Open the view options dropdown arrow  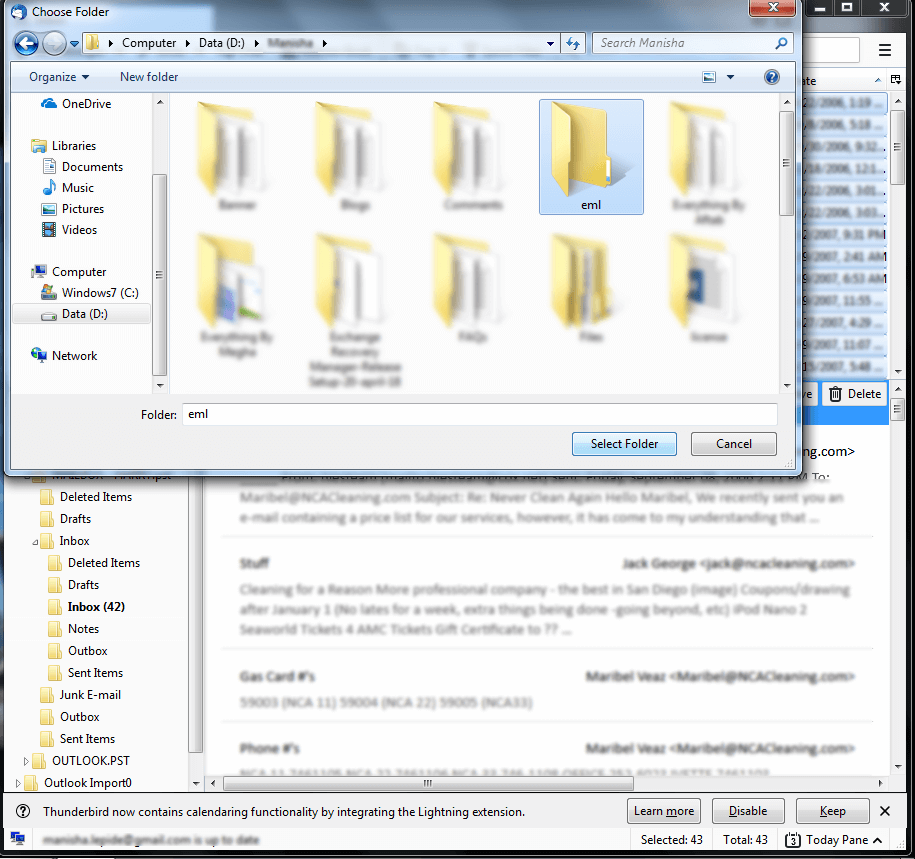(x=730, y=77)
